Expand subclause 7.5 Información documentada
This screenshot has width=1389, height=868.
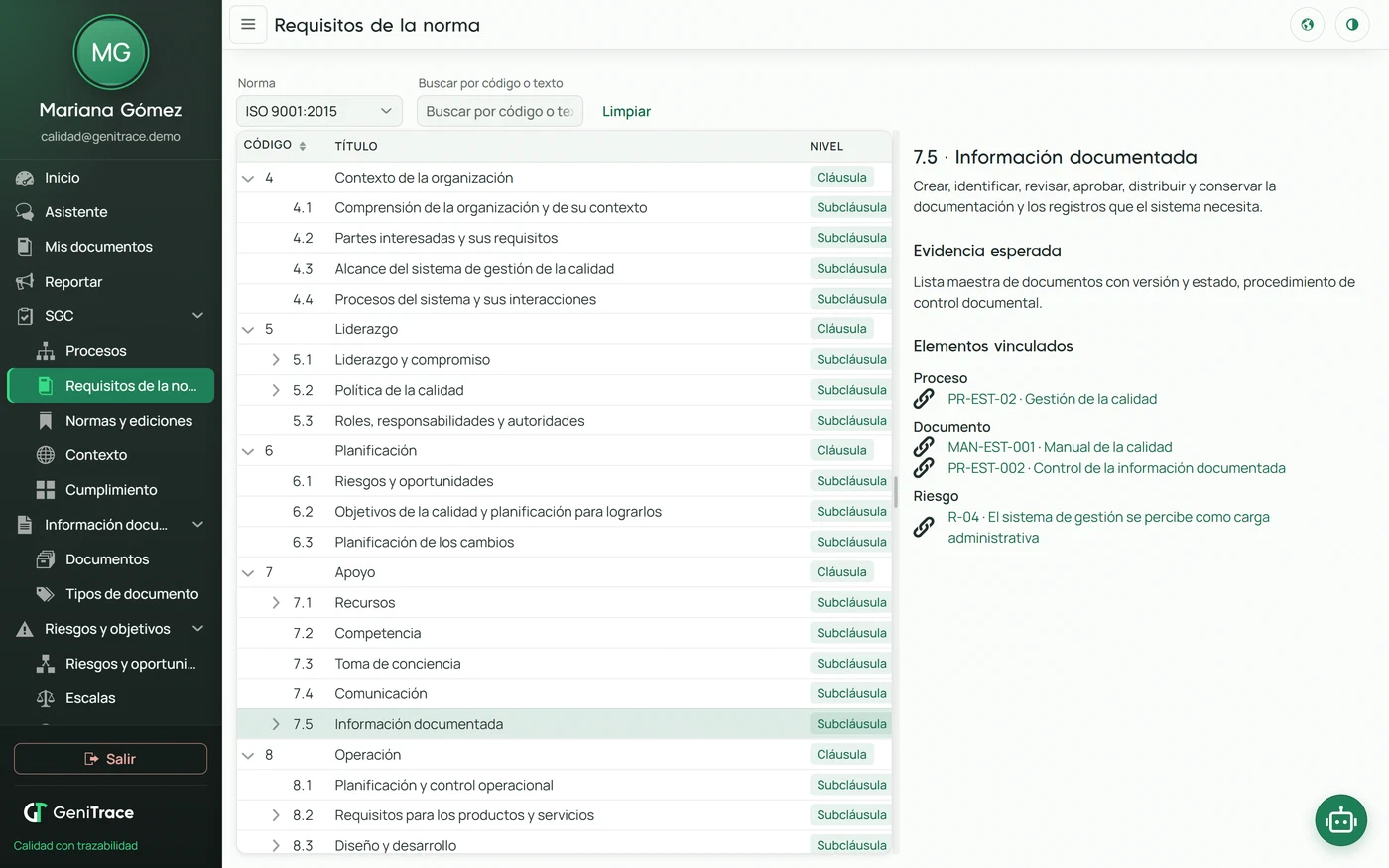[x=276, y=724]
